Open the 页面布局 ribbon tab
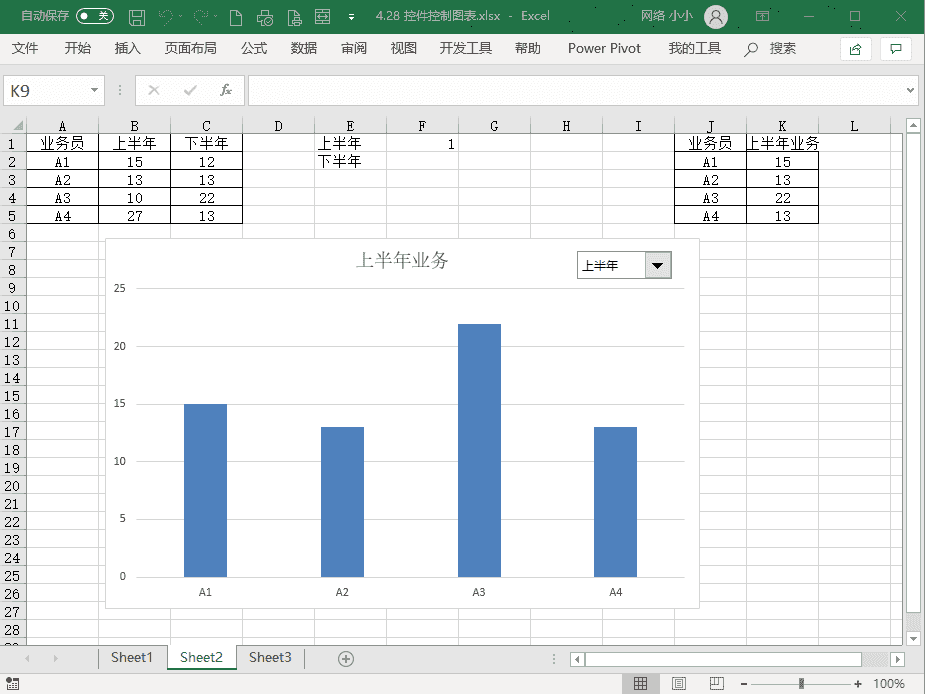The width and height of the screenshot is (926, 694). [x=190, y=48]
